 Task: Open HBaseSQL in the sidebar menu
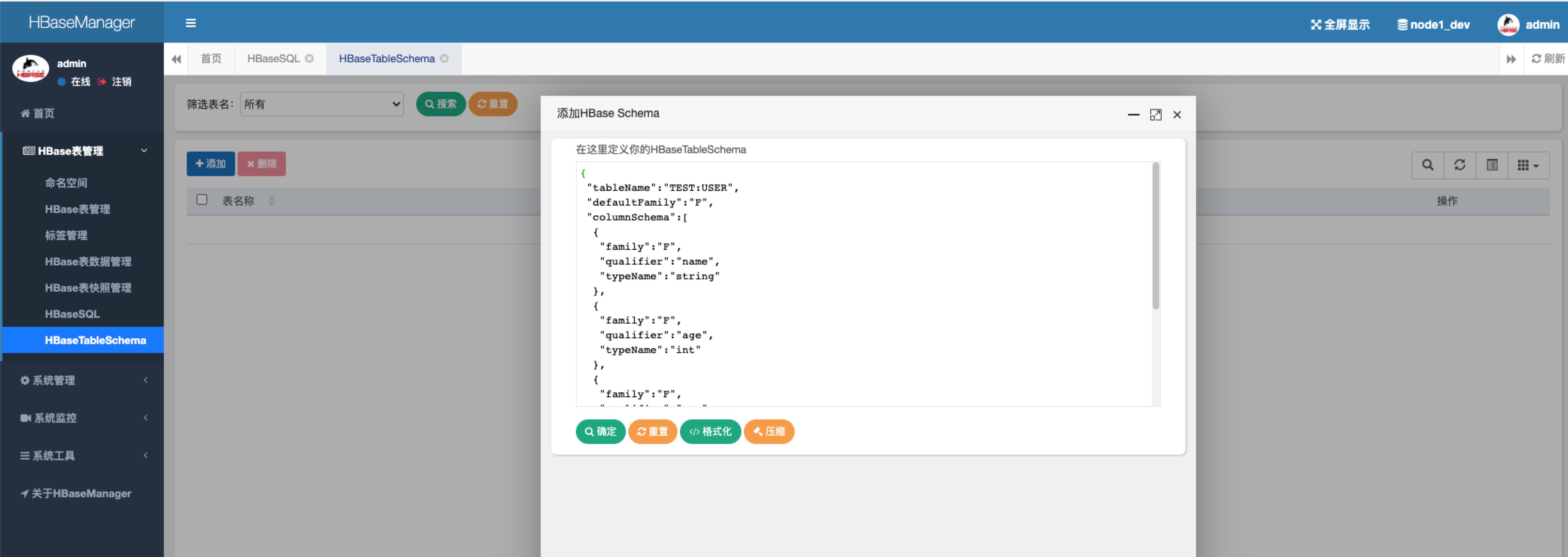coord(72,314)
